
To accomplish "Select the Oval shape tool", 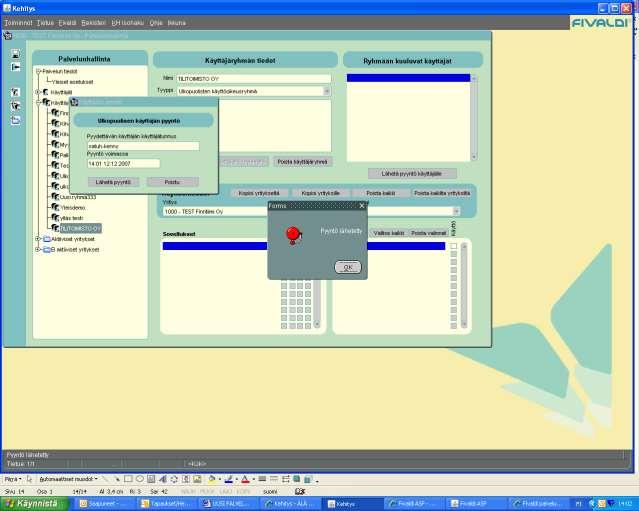I will coord(139,479).
